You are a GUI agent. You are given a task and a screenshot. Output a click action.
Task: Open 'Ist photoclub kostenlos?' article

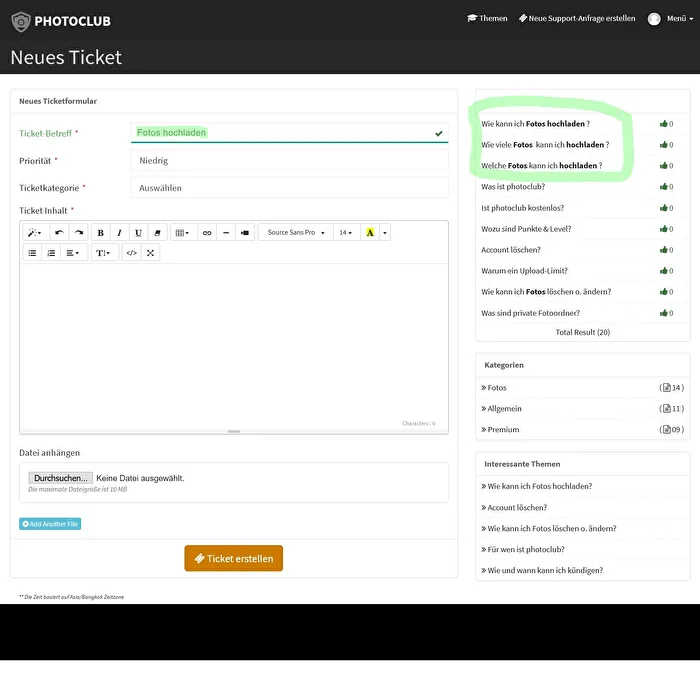(x=522, y=208)
